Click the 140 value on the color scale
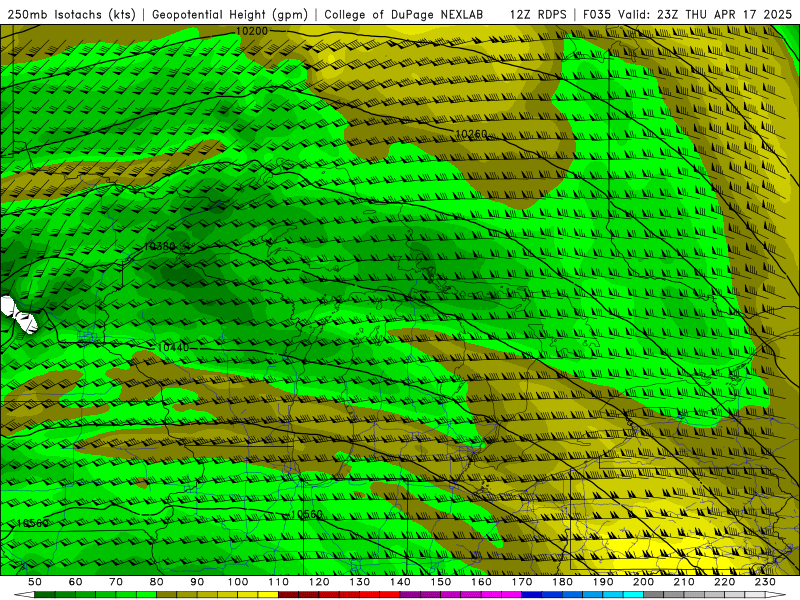This screenshot has height=600, width=800. (x=400, y=582)
